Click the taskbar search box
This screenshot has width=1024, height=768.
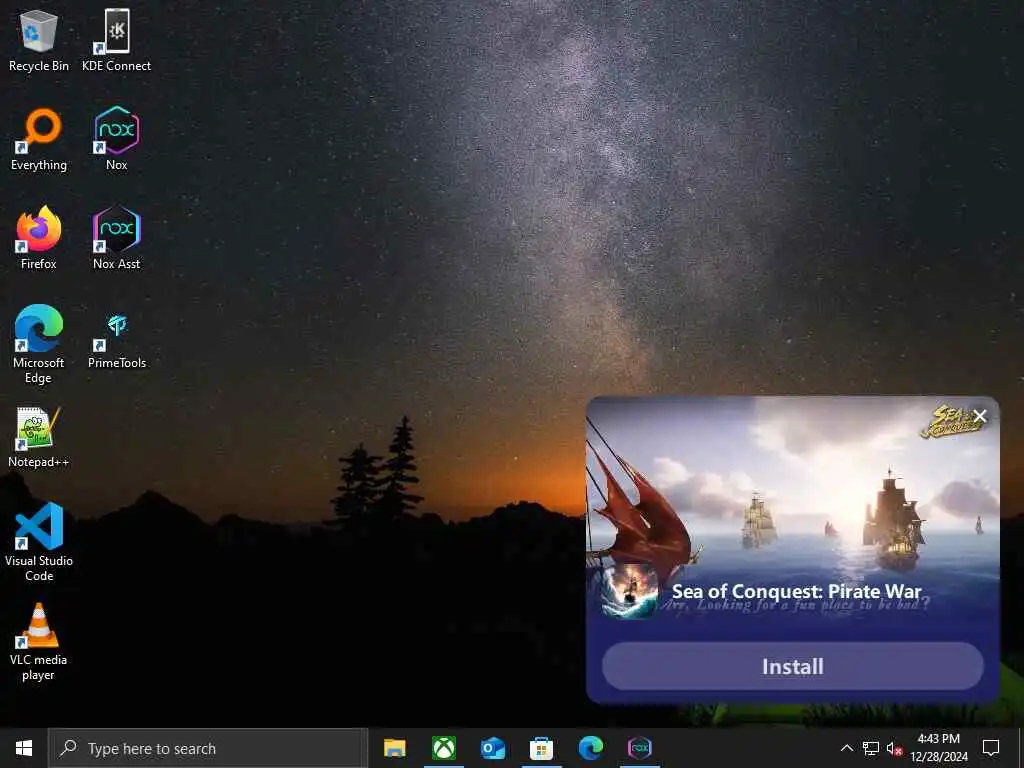[208, 748]
